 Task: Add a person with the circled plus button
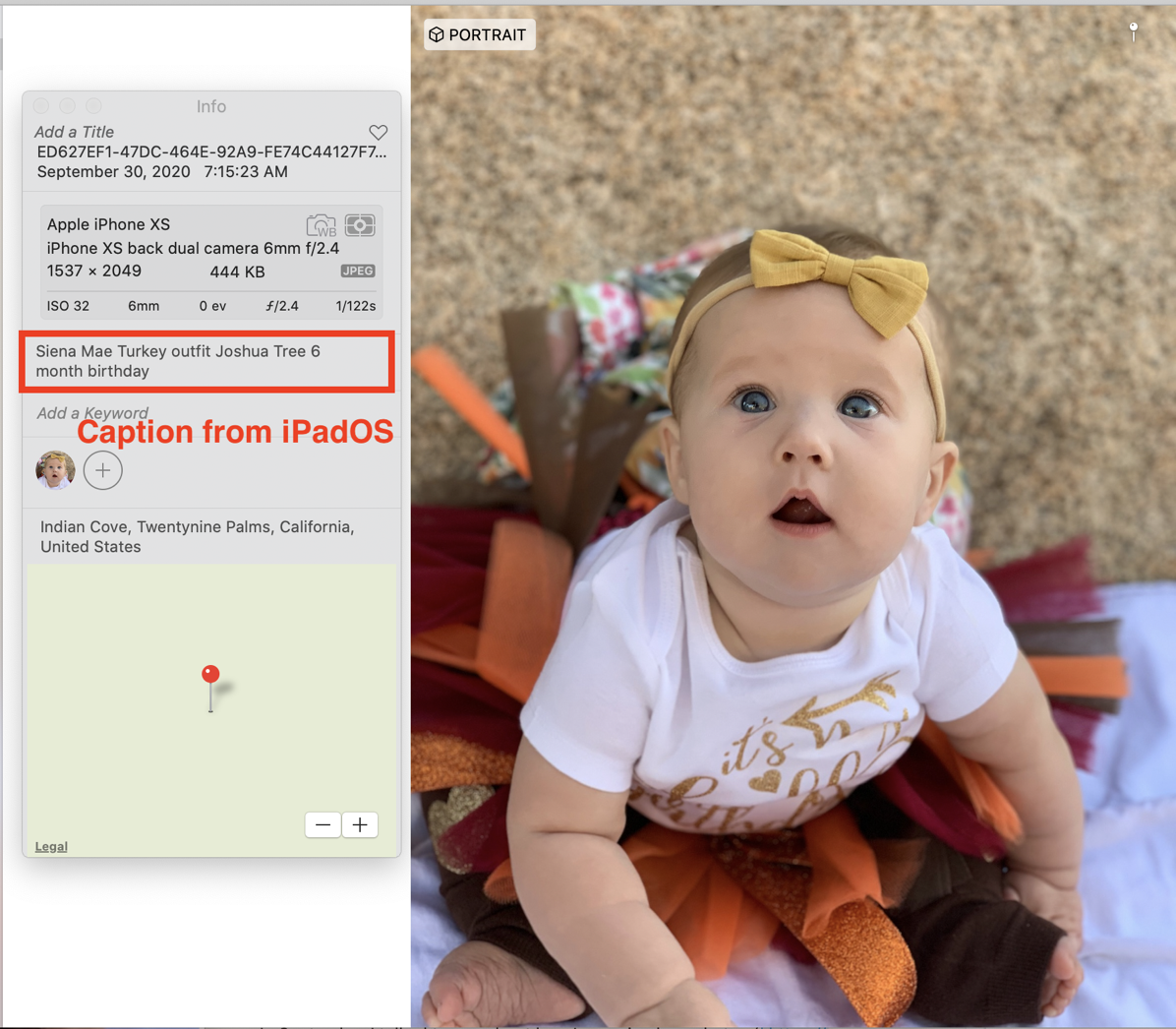point(103,470)
